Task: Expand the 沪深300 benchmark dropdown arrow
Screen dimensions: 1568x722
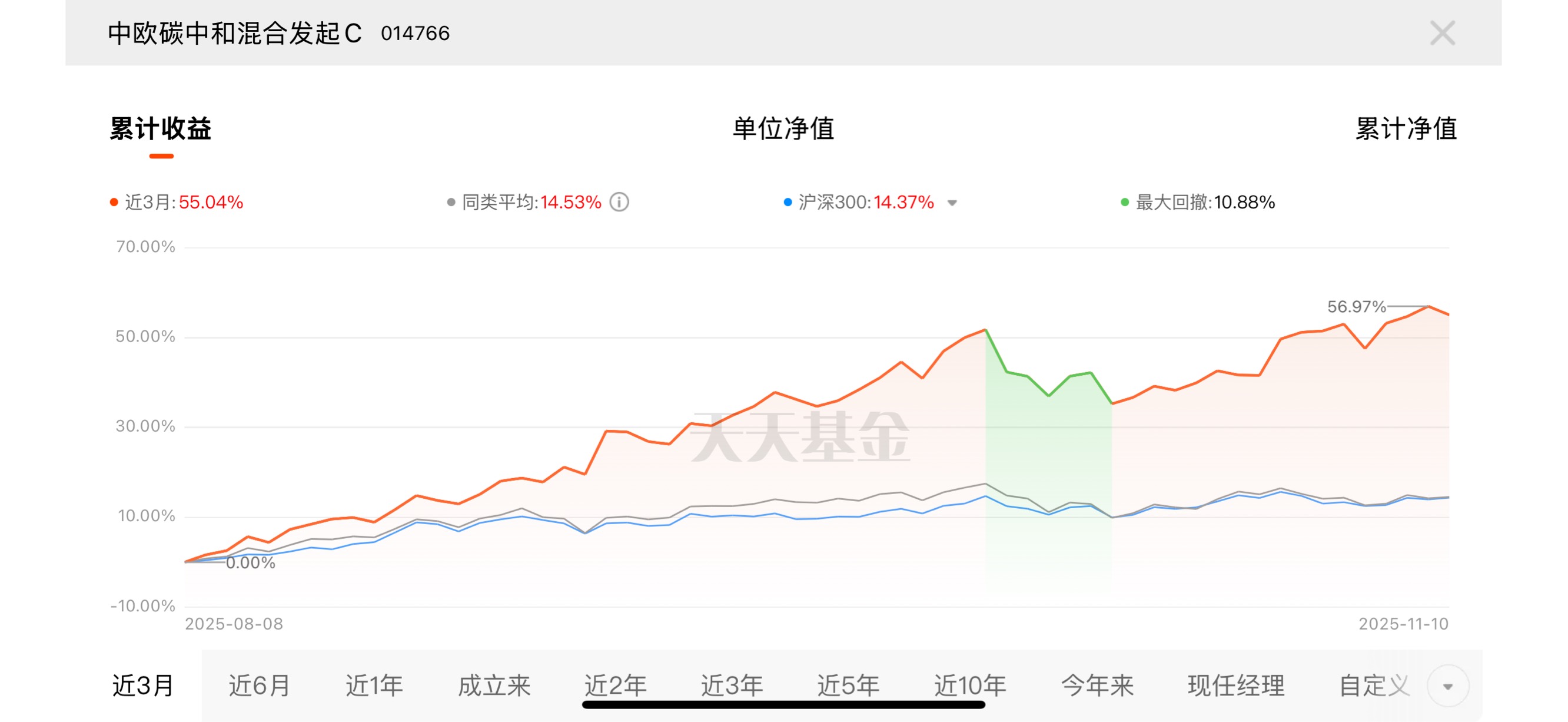Action: click(x=952, y=203)
